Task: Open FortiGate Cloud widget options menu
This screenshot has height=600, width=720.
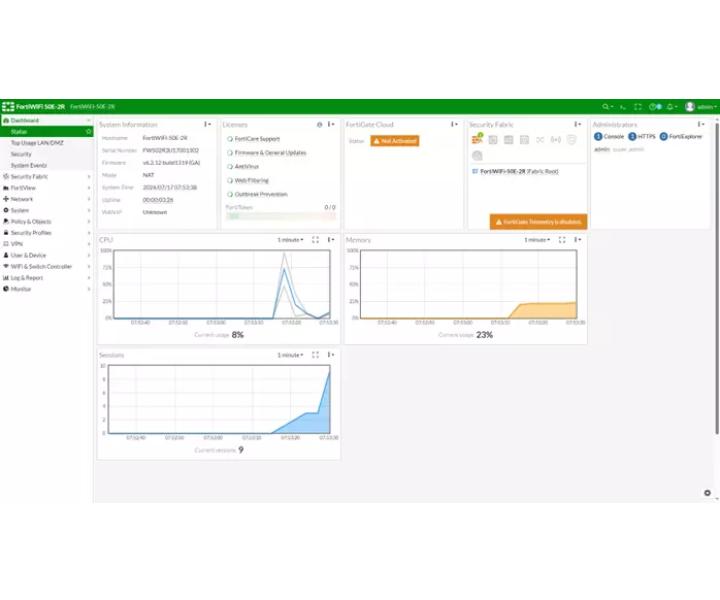Action: 454,124
